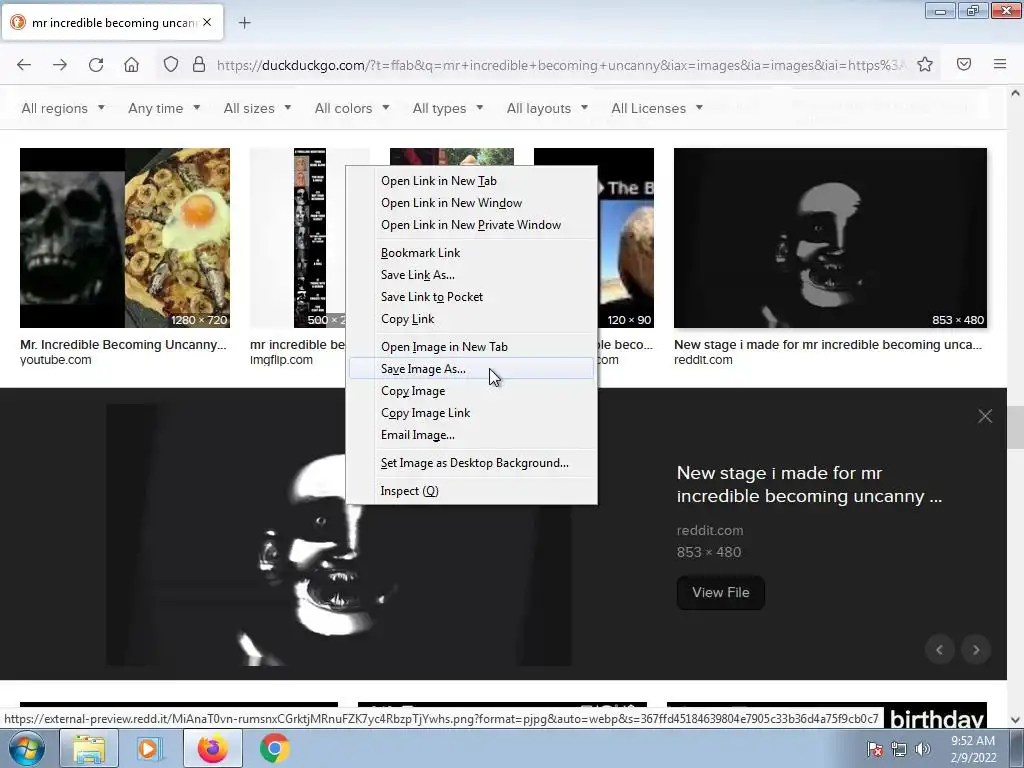This screenshot has height=768, width=1024.
Task: Expand the All regions filter
Action: pos(63,108)
